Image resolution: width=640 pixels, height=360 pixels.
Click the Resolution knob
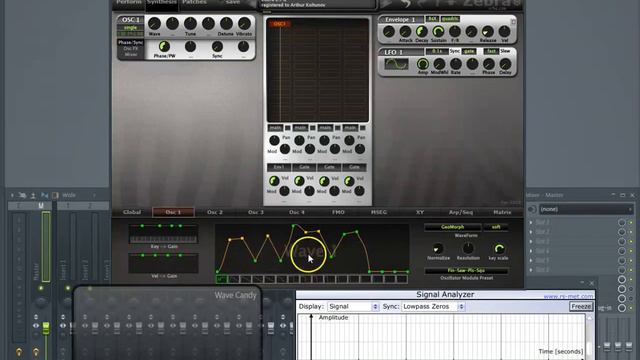point(468,249)
